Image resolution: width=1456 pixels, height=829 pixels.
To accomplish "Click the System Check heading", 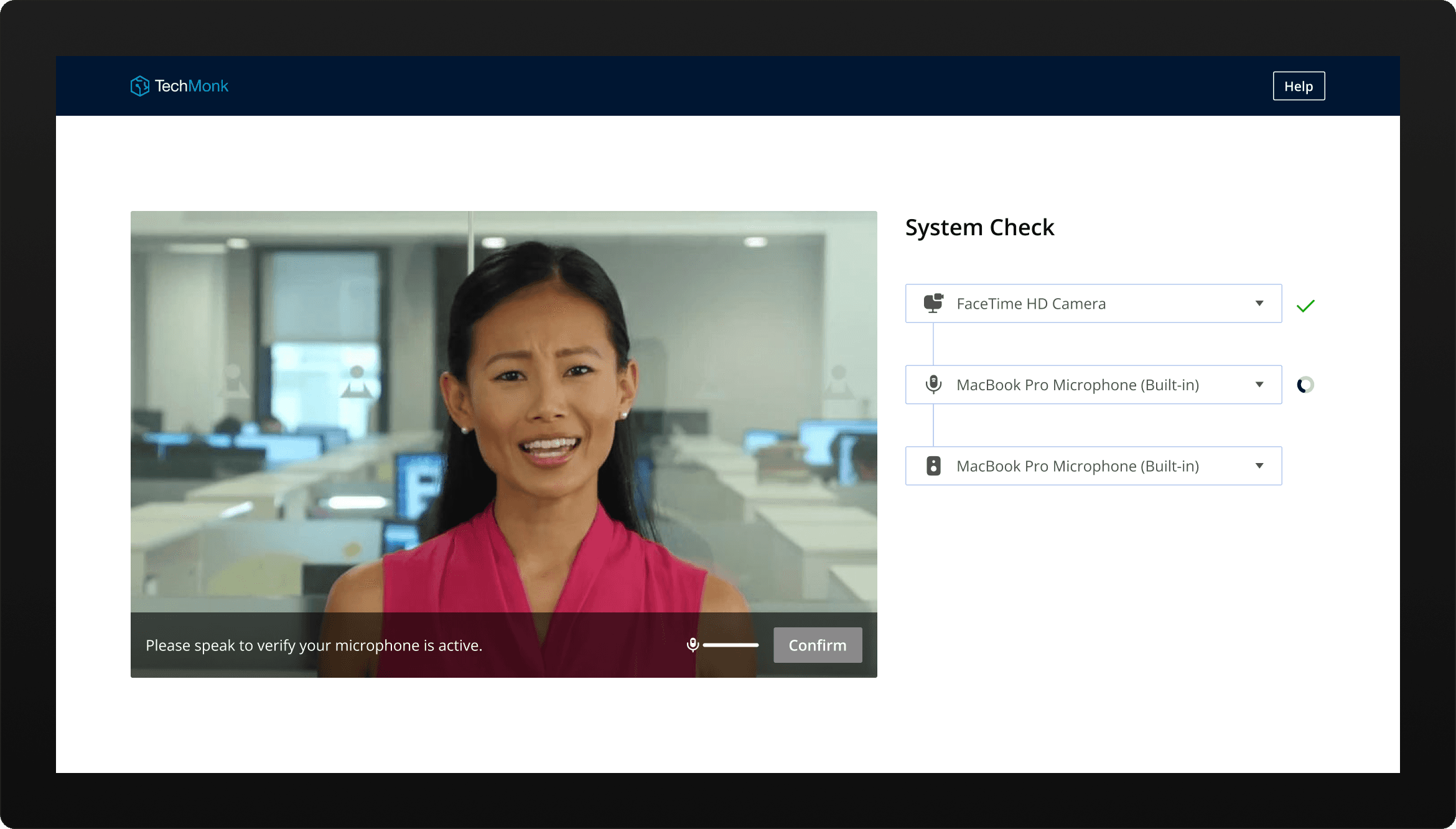I will pos(979,227).
